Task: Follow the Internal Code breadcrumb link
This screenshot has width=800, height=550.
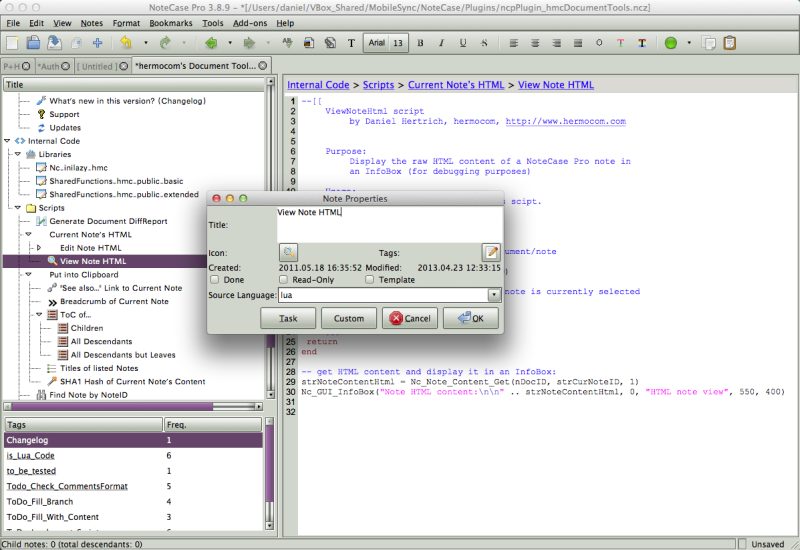Action: click(x=318, y=85)
